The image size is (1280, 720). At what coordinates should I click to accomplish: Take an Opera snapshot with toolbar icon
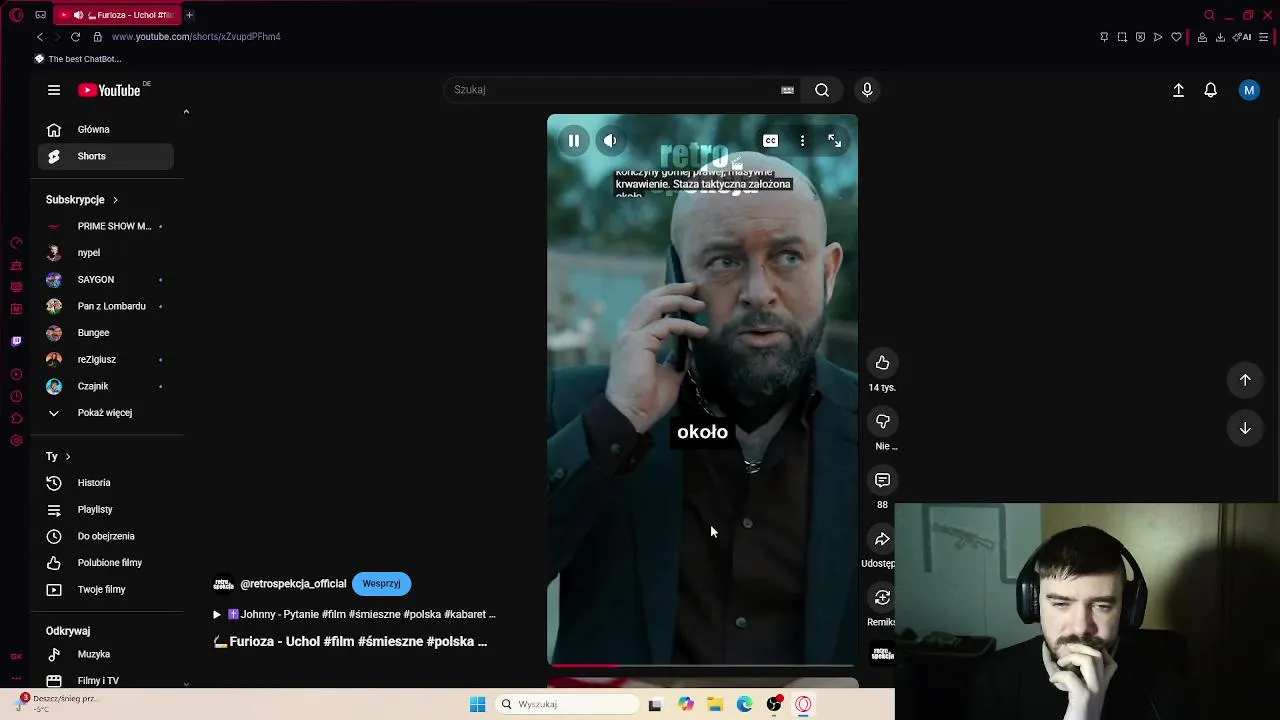click(1122, 37)
